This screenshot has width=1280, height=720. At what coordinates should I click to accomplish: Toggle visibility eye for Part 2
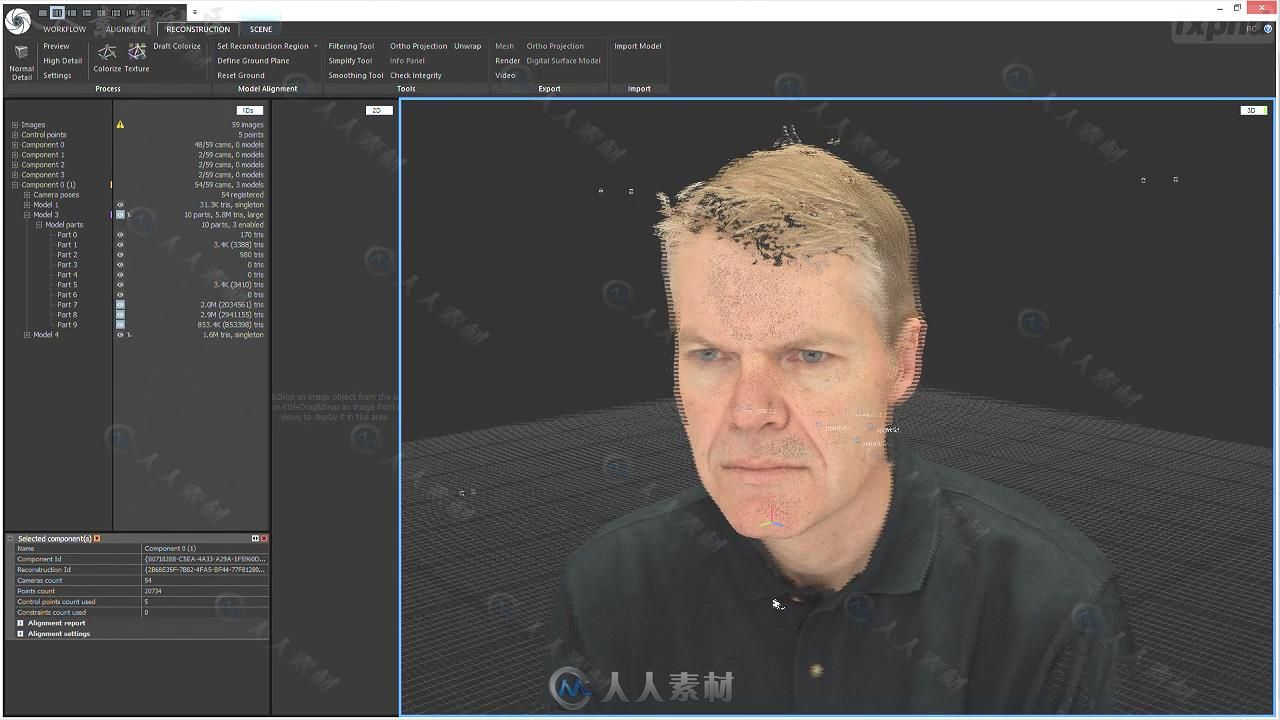120,255
